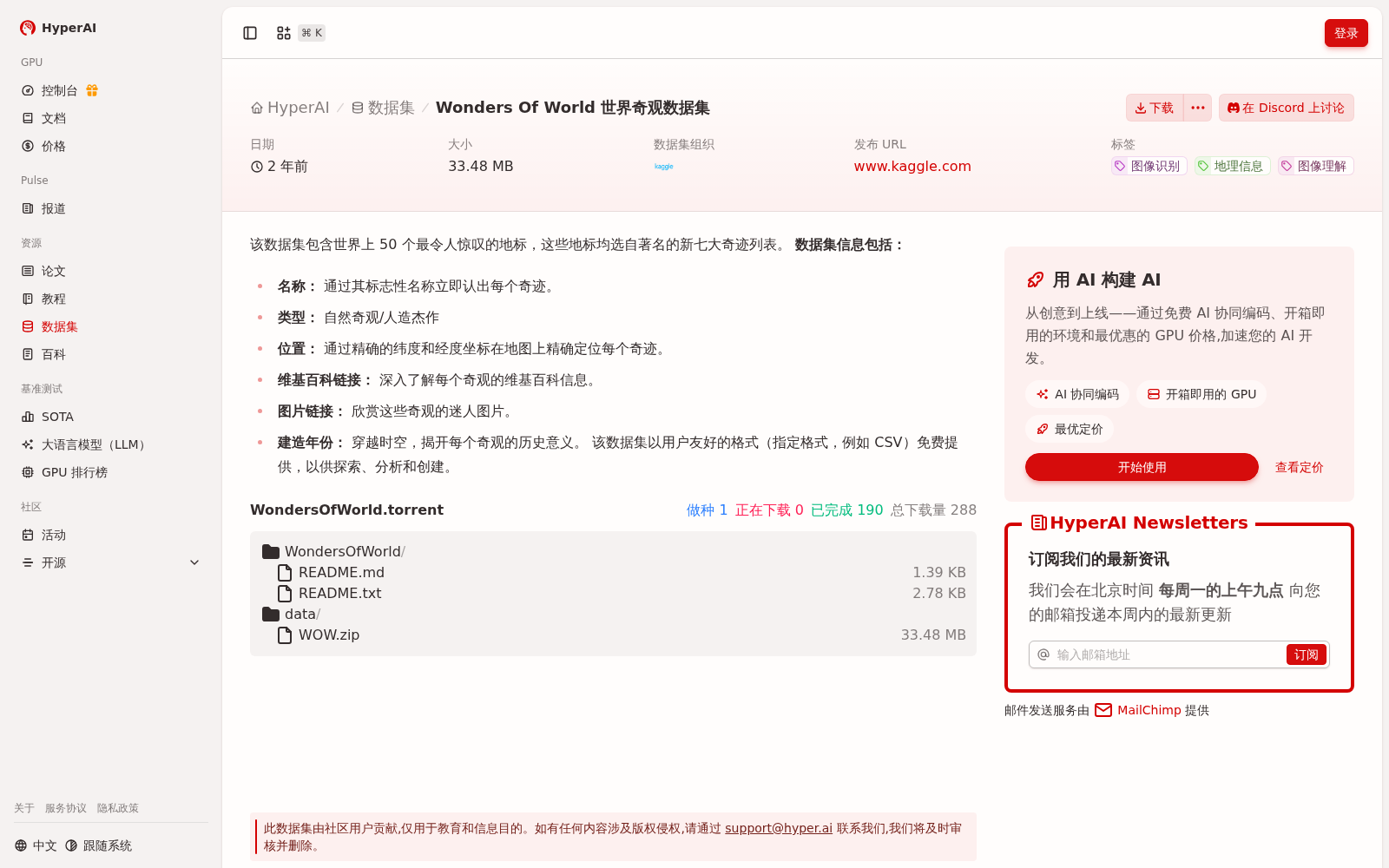Click the HyperAI logo in sidebar

coord(58,28)
